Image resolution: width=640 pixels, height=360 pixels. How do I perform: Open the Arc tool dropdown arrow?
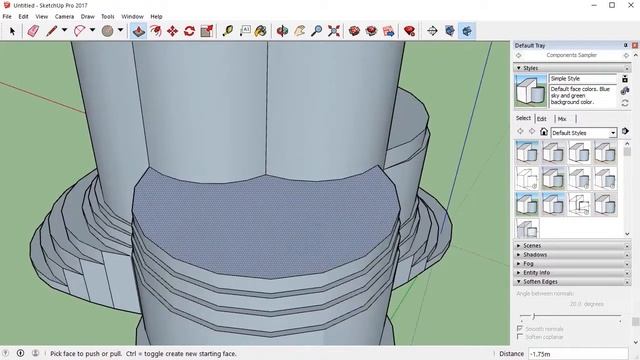(x=92, y=30)
